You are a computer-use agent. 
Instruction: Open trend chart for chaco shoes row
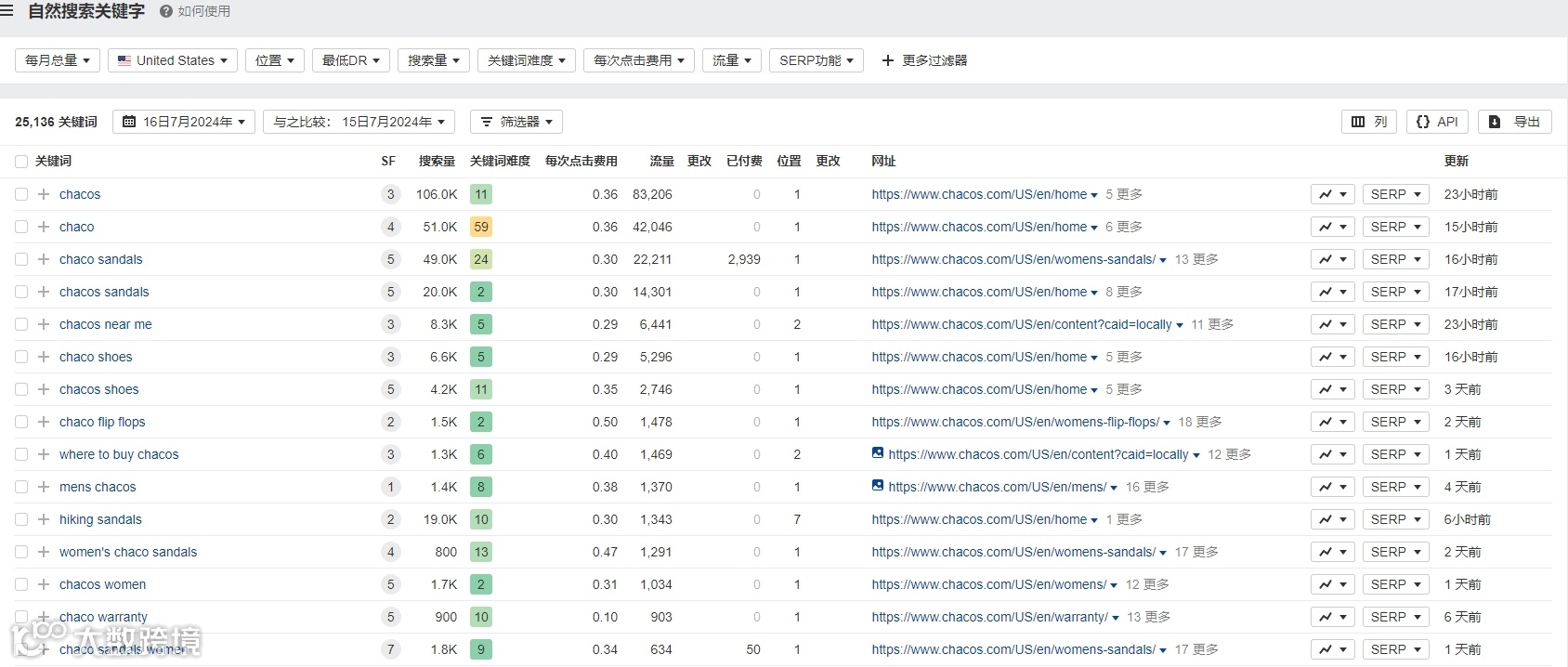pyautogui.click(x=1333, y=357)
